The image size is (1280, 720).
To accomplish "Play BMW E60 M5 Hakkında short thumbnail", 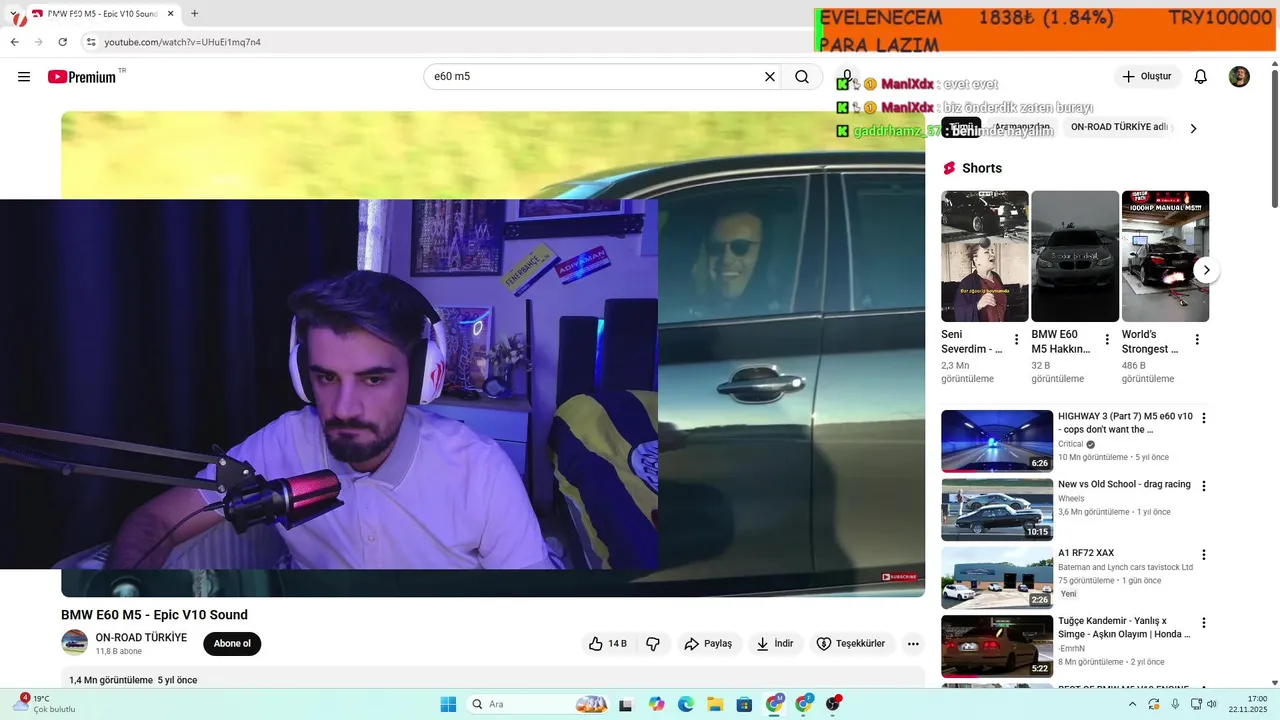I will point(1075,256).
